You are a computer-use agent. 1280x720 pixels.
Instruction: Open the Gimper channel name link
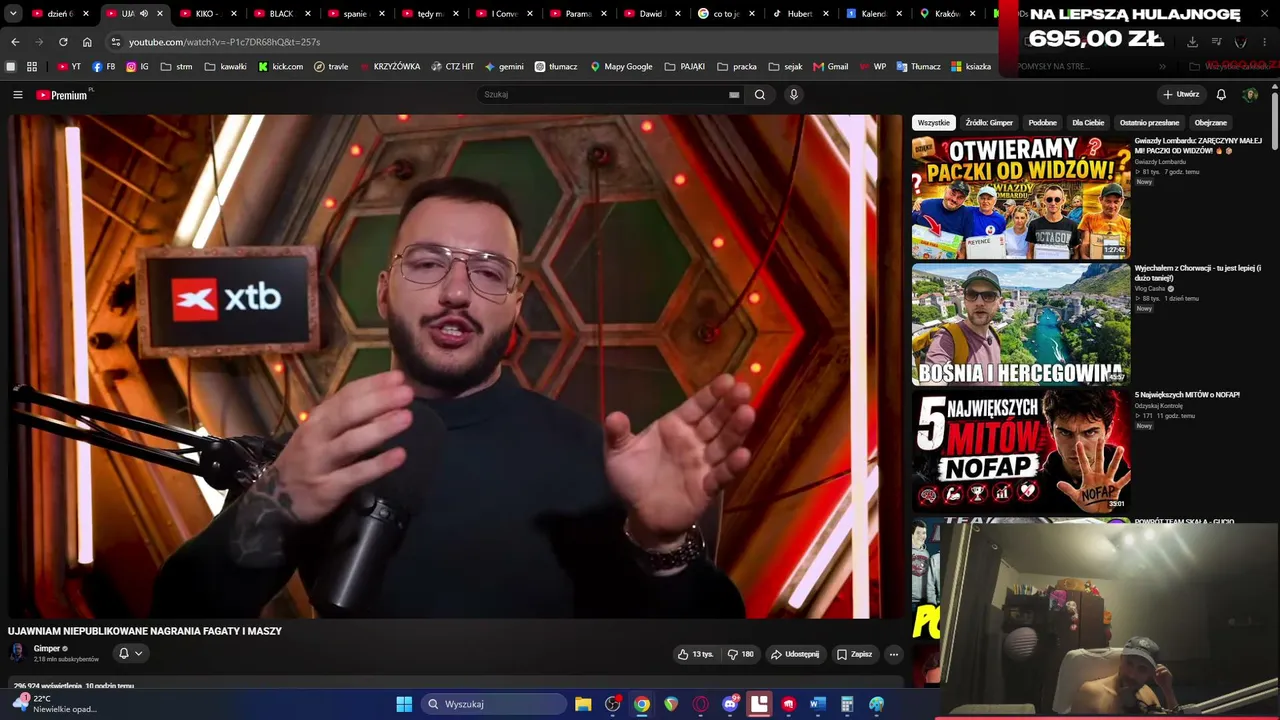pos(47,649)
